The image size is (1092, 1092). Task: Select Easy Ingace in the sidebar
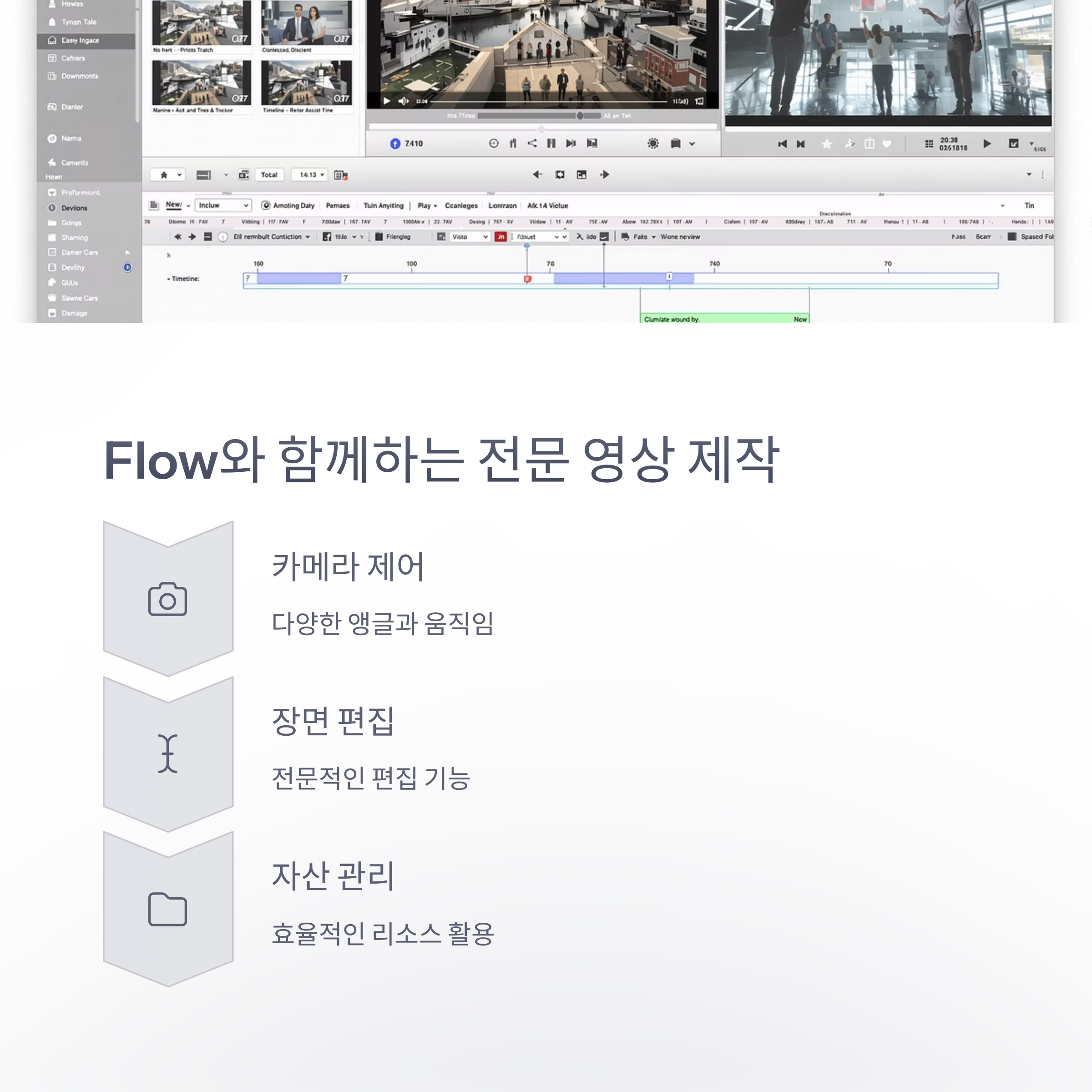[80, 40]
